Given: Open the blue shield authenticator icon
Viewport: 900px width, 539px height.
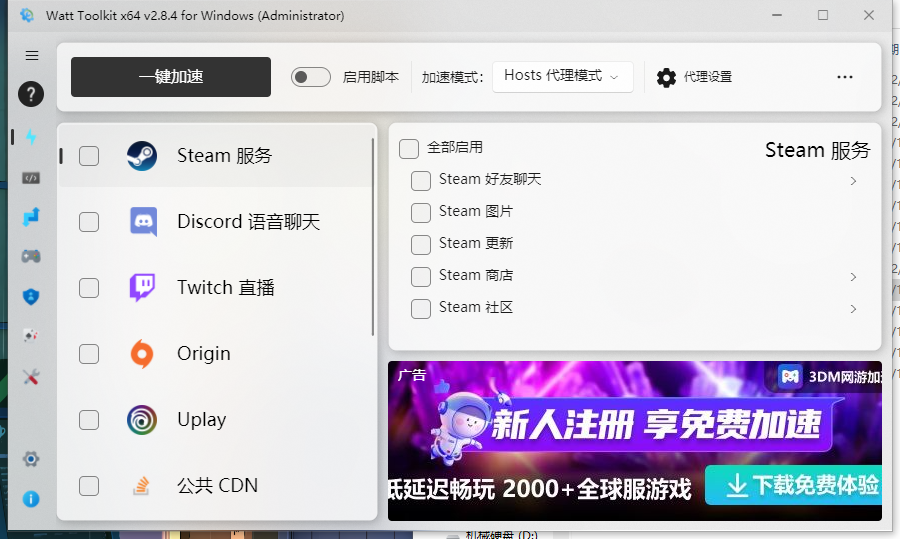Looking at the screenshot, I should (32, 296).
